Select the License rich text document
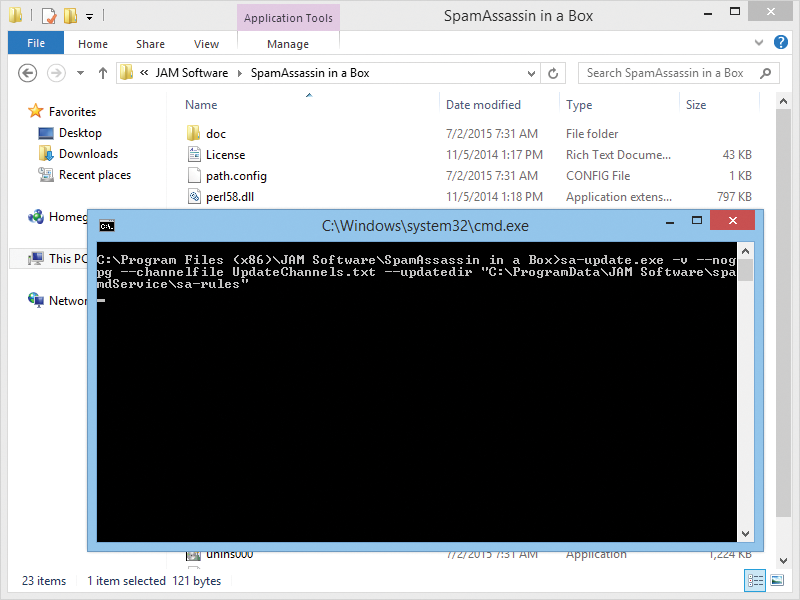The image size is (800, 600). [221, 154]
